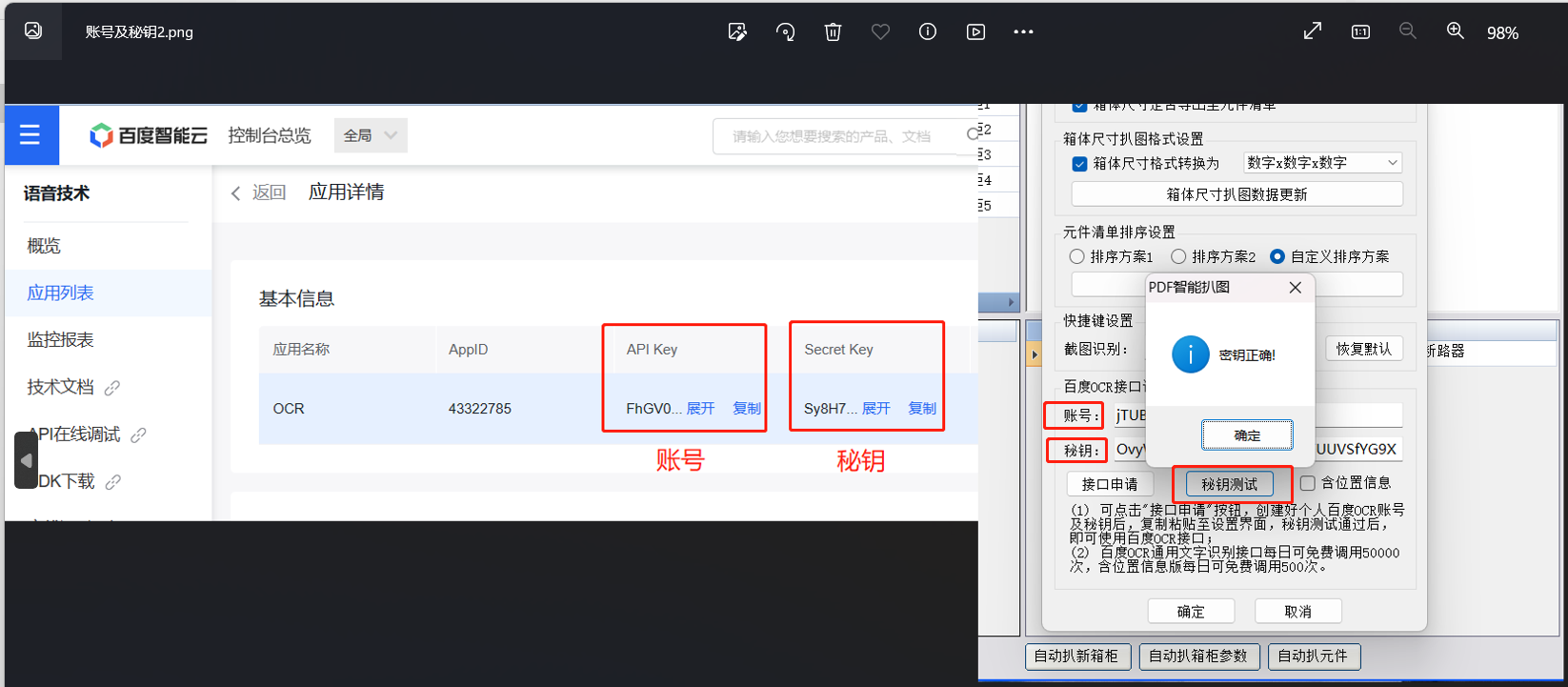Open the 数字x数字x数字 format dropdown

pos(1323,163)
